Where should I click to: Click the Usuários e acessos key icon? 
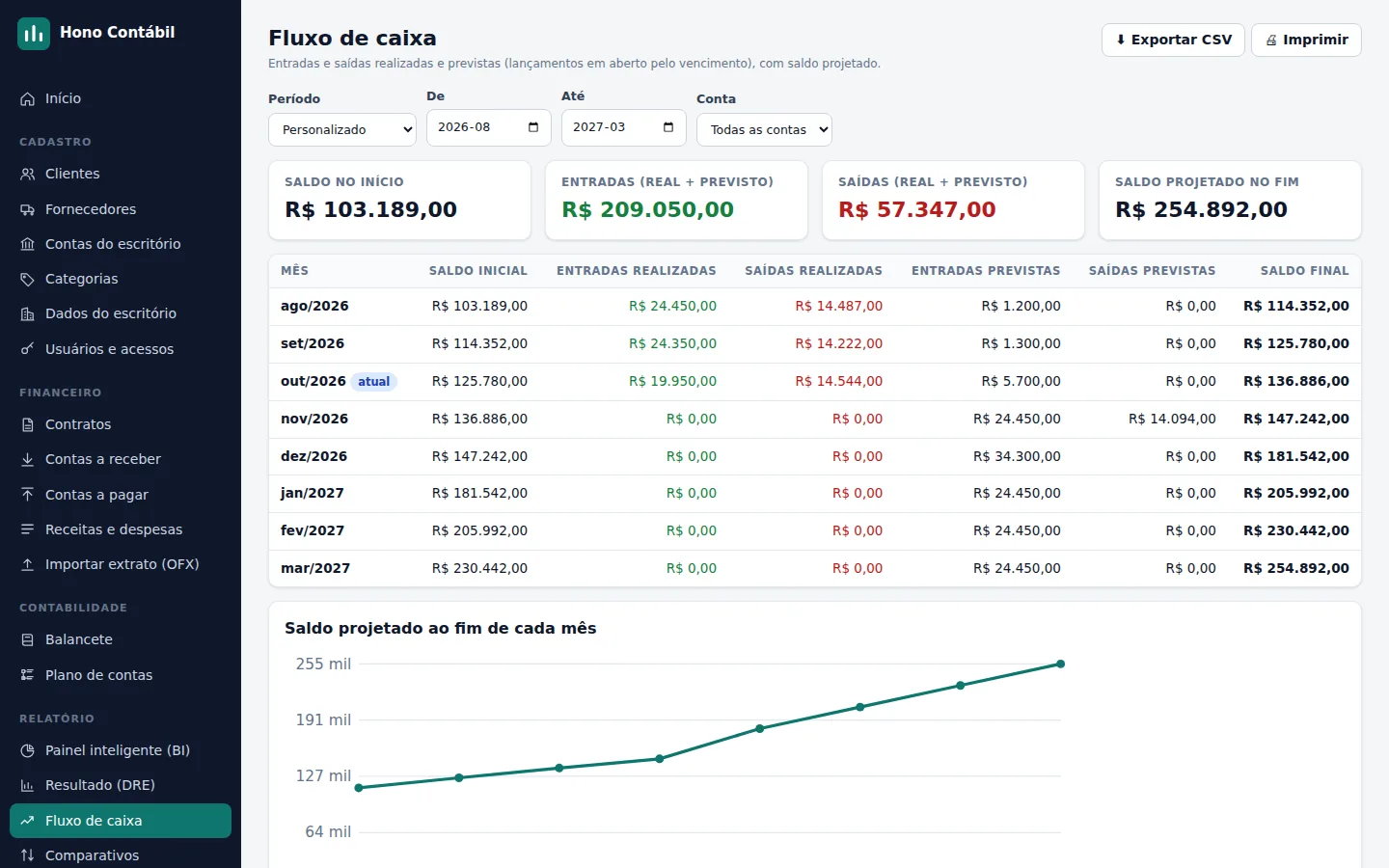click(x=27, y=349)
